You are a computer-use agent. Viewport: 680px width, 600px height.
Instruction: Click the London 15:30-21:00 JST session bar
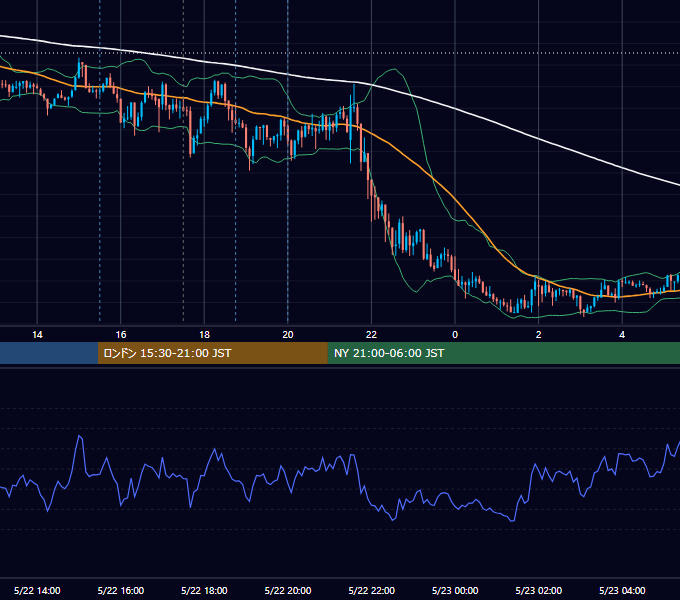coord(212,353)
